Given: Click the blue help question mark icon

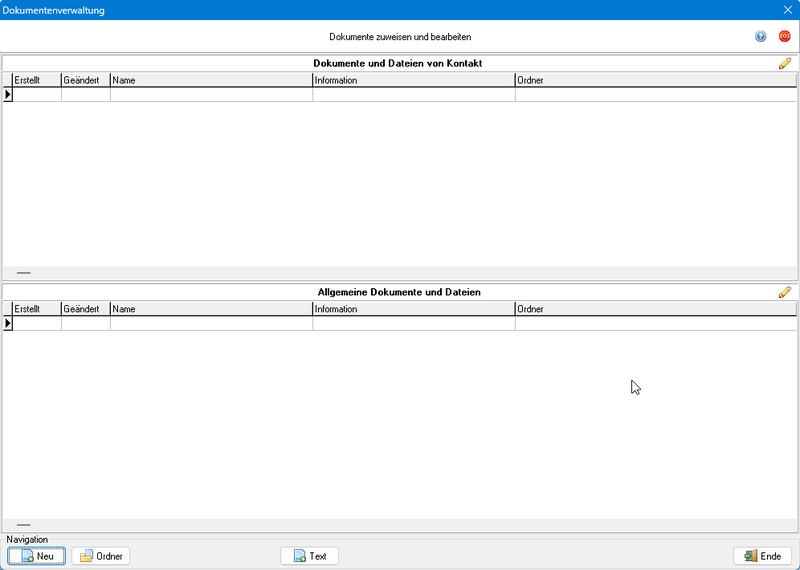Looking at the screenshot, I should coord(760,36).
